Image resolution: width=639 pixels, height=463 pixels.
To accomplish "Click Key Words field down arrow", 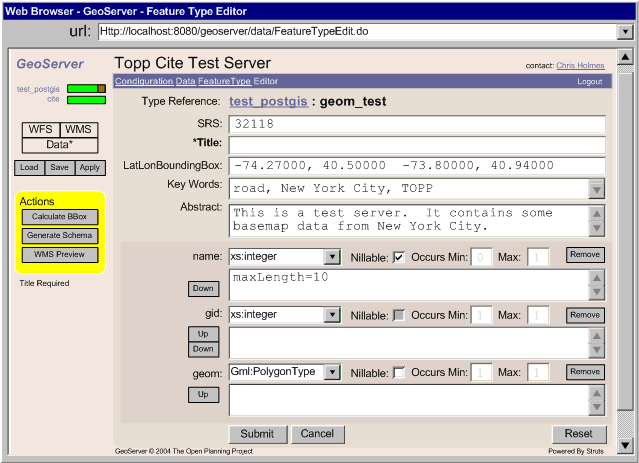I will (x=597, y=190).
